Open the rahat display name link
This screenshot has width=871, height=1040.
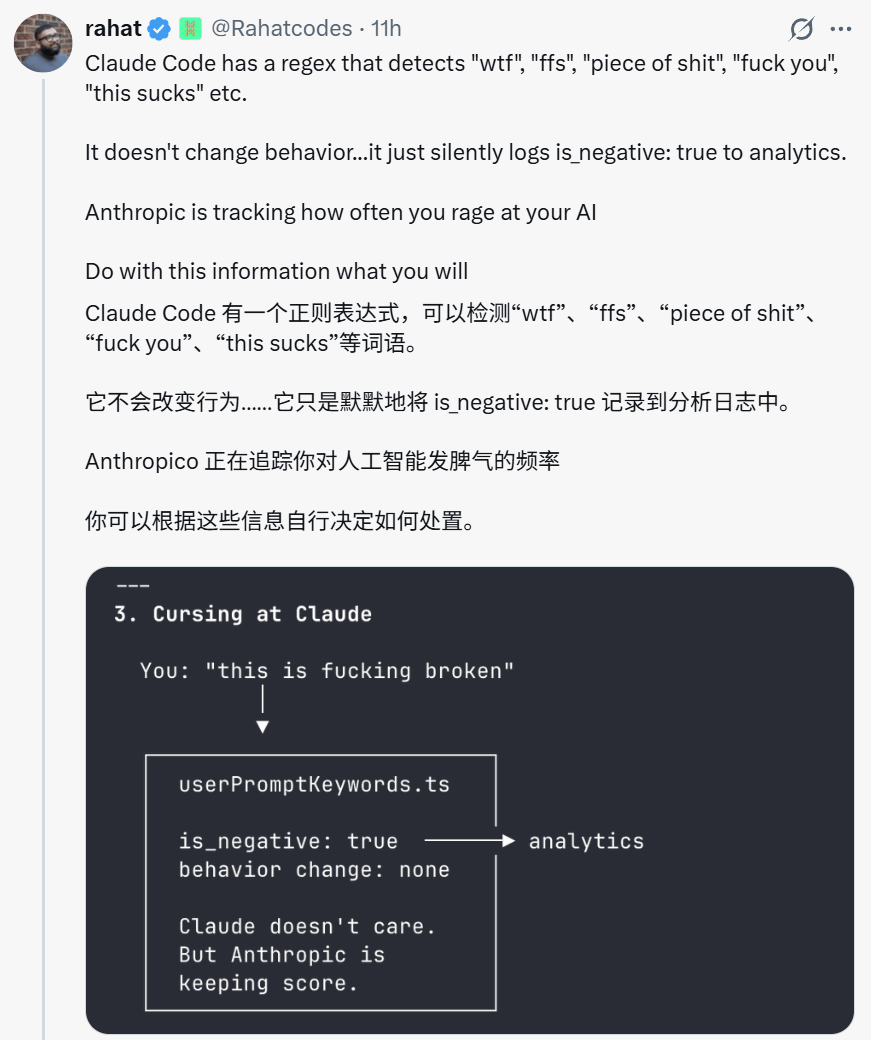[x=113, y=29]
